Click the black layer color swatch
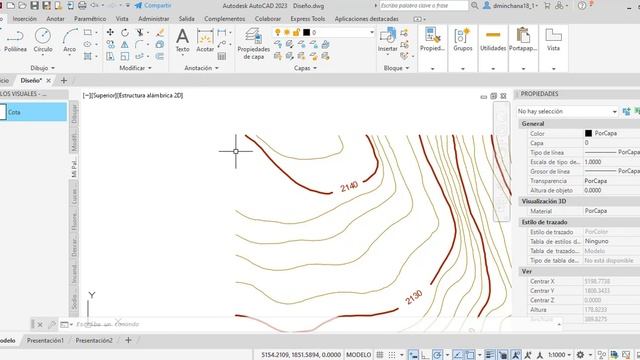640x360 pixels. point(307,32)
